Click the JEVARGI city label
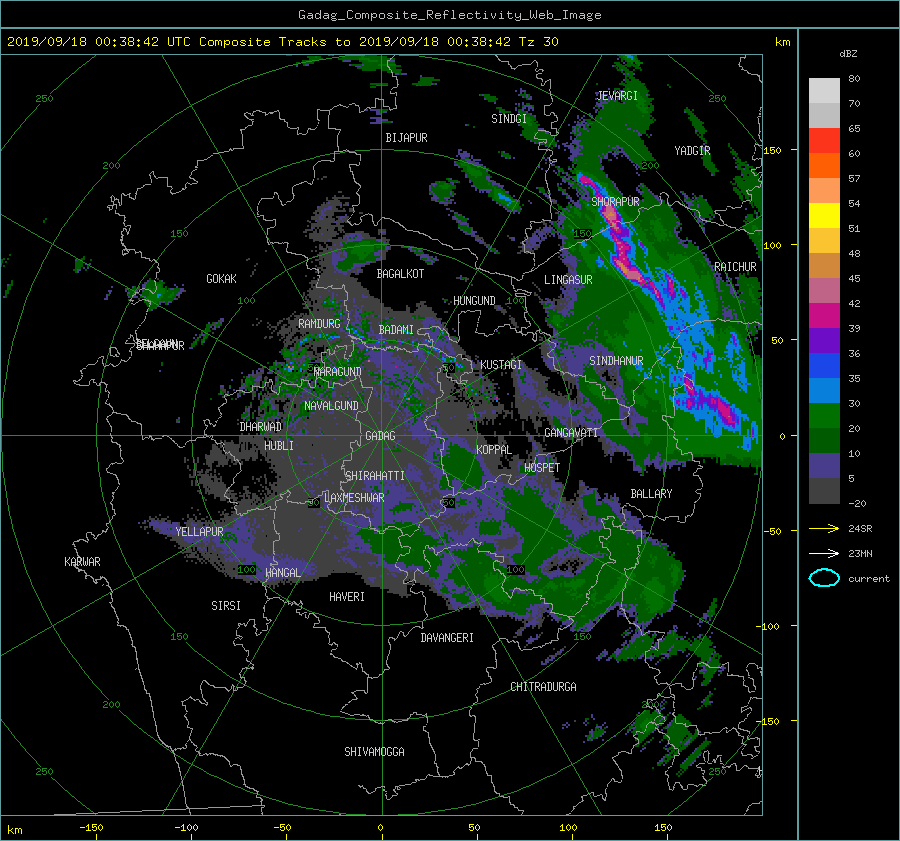 (617, 95)
